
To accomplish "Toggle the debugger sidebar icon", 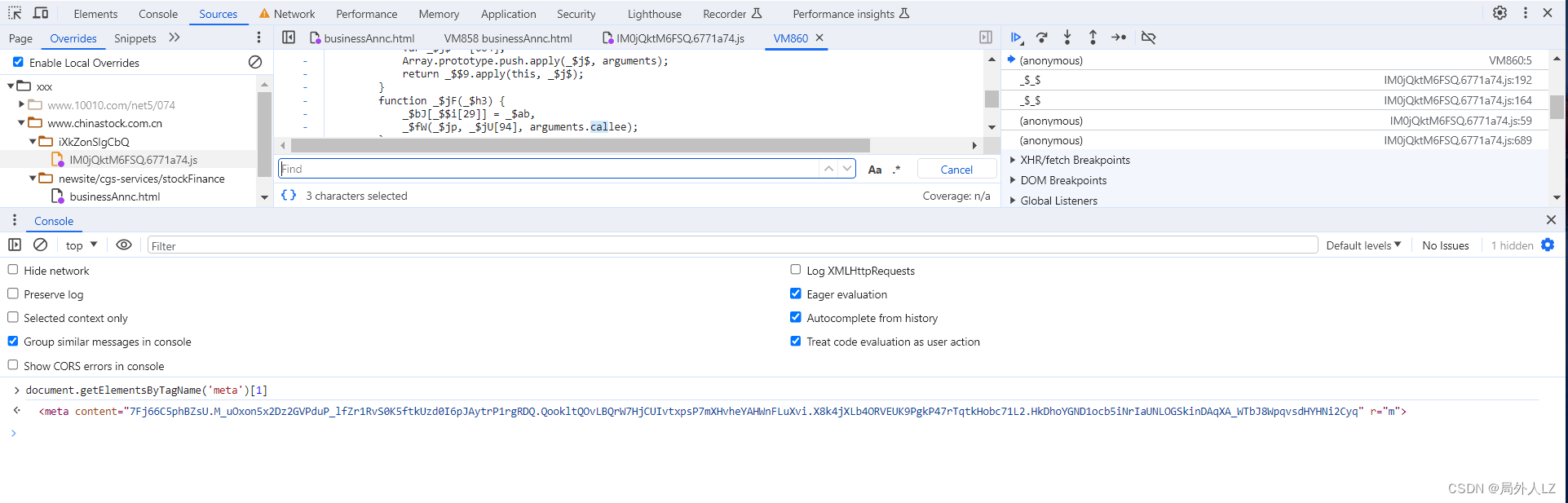I will (986, 38).
